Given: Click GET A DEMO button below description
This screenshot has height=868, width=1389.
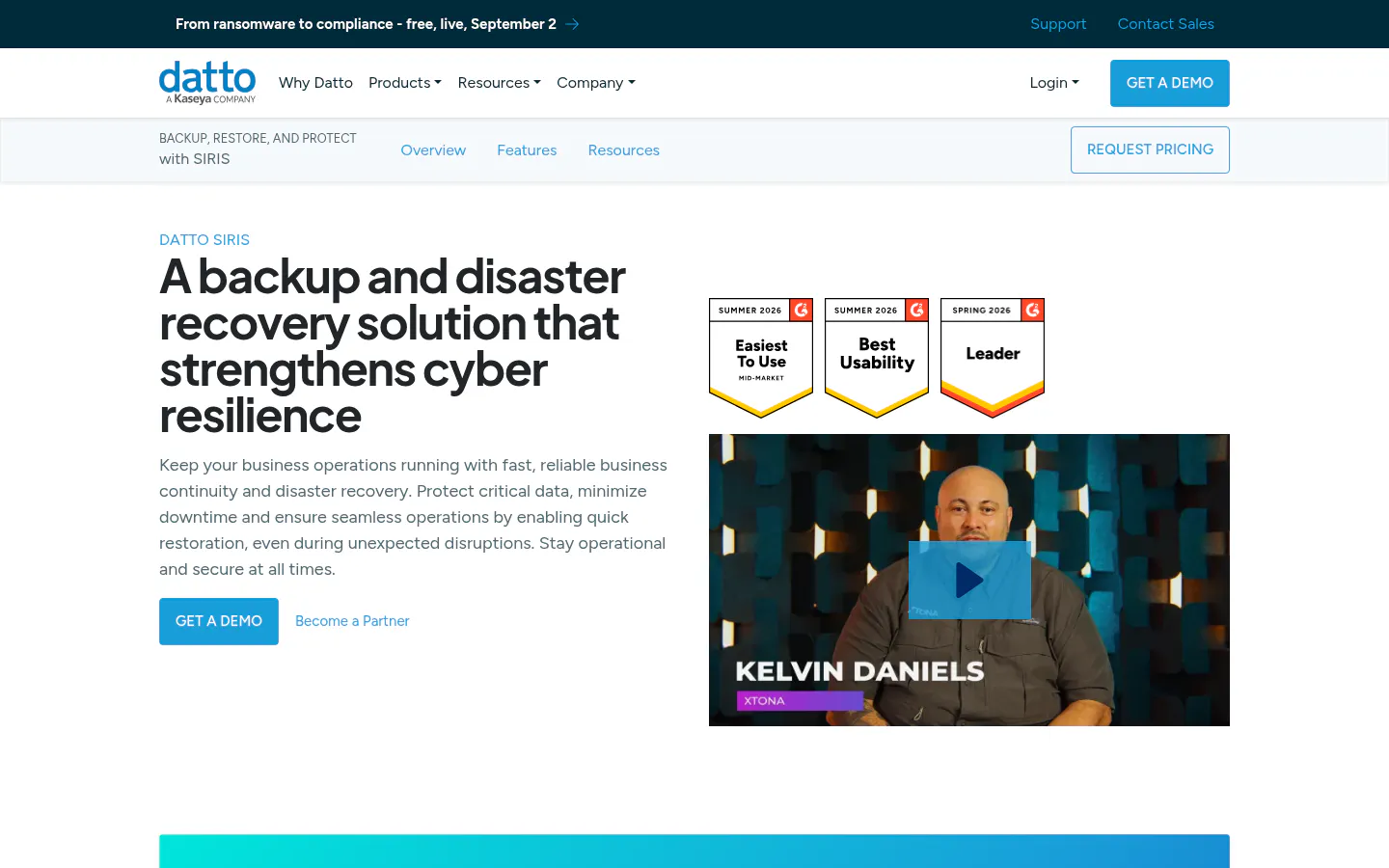Looking at the screenshot, I should click(219, 621).
